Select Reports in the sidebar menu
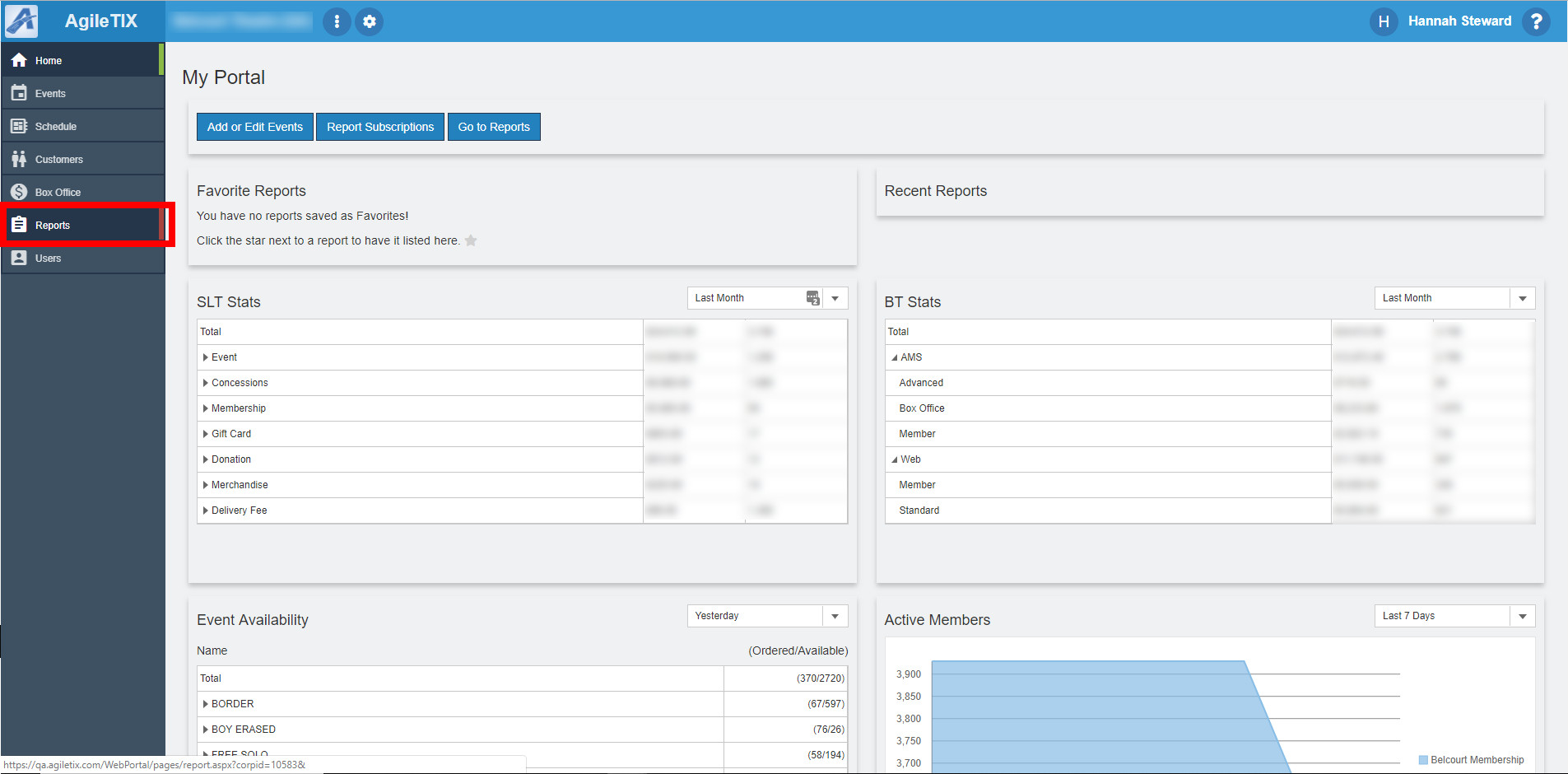 pyautogui.click(x=53, y=225)
